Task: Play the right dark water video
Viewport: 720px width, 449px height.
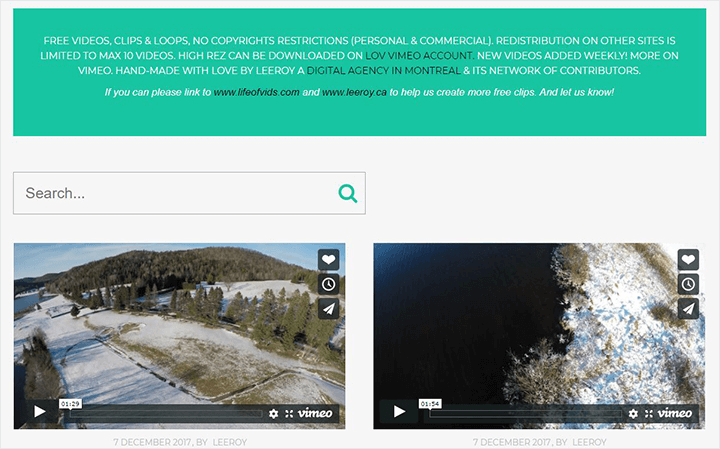Action: click(399, 411)
